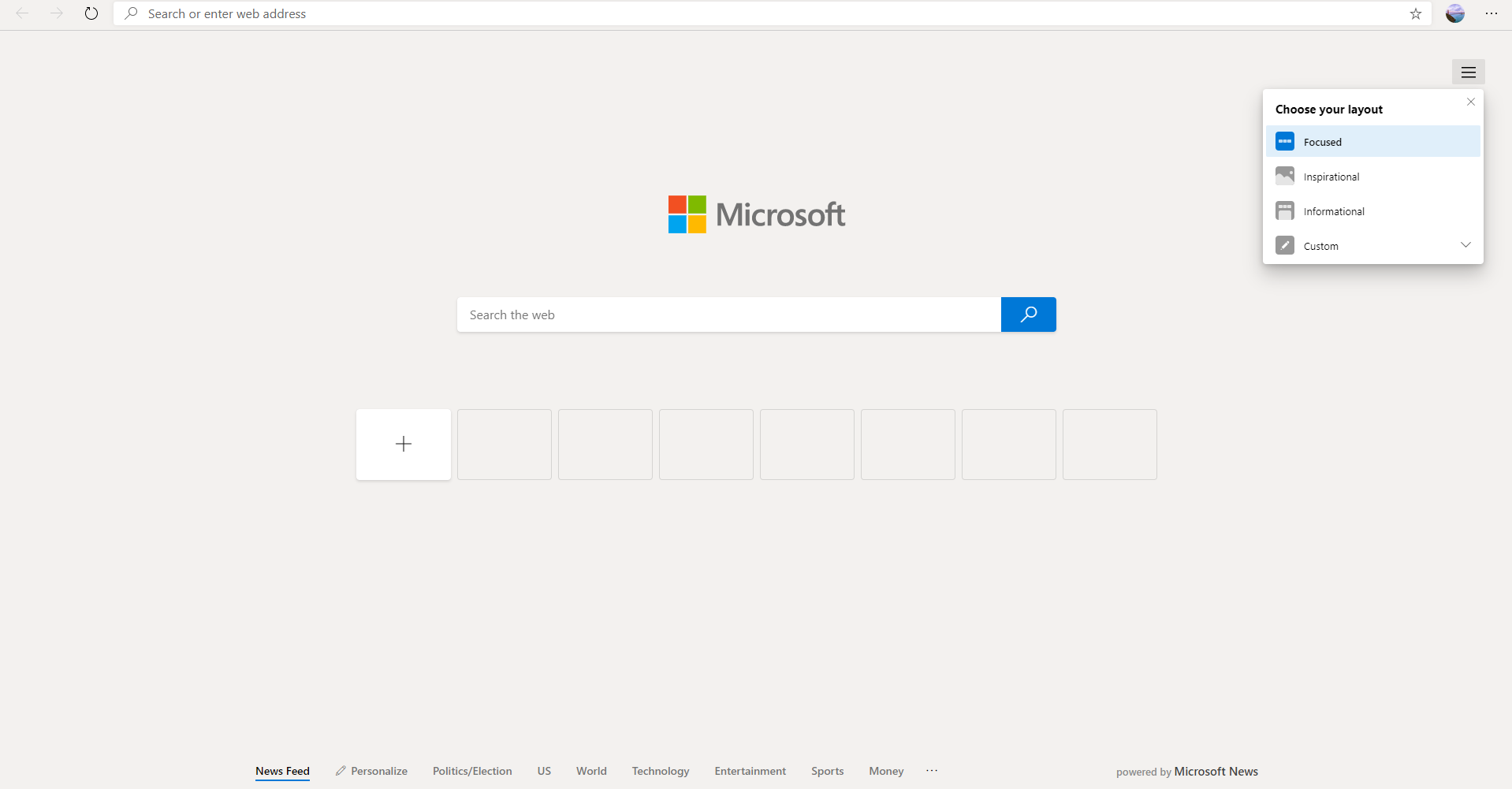The width and height of the screenshot is (1512, 789).
Task: Select the Focused layout option
Action: [x=1373, y=142]
